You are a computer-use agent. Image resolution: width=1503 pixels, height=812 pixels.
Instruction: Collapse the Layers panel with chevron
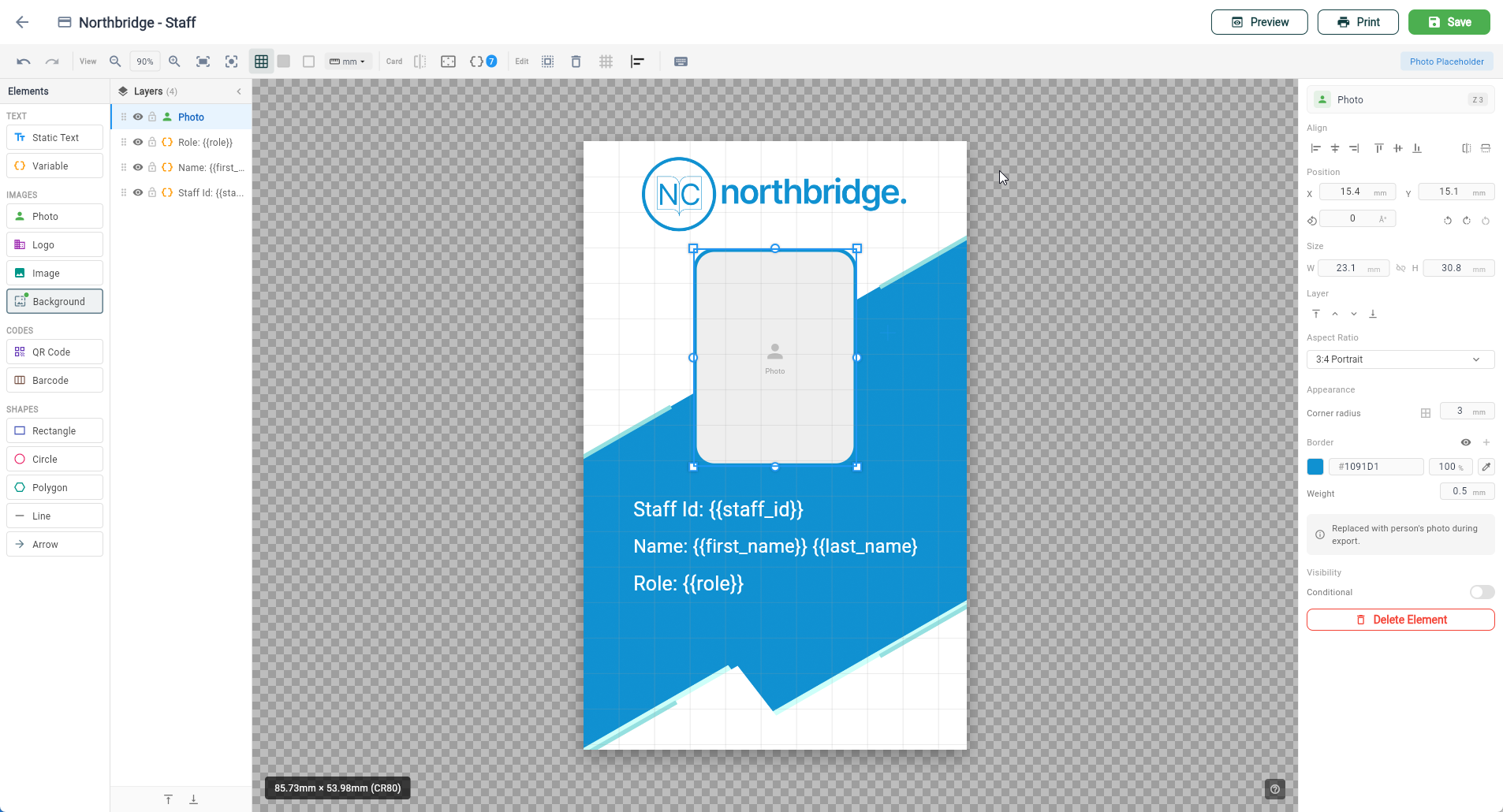(x=239, y=91)
